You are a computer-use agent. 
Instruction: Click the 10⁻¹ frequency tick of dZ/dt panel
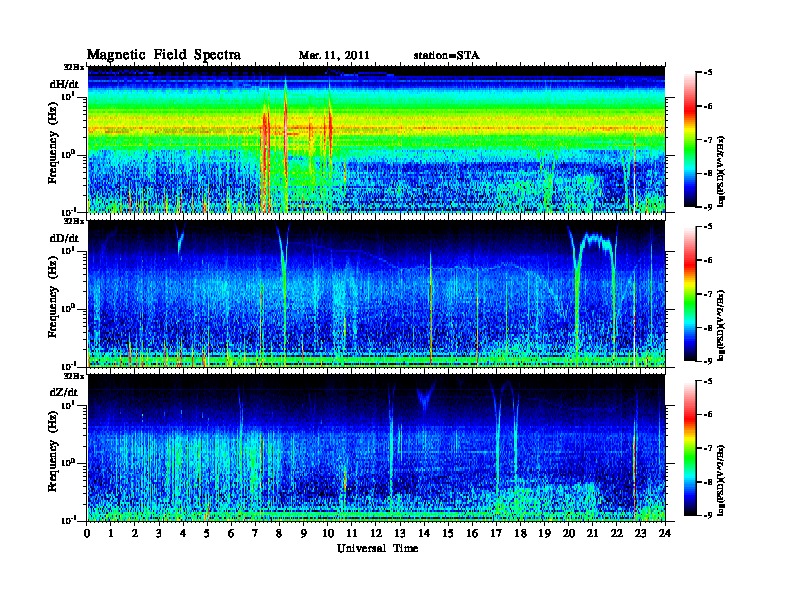[69, 519]
